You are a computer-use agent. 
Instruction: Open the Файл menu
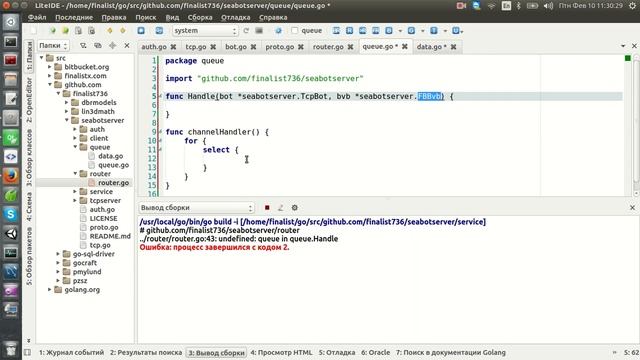pyautogui.click(x=37, y=18)
